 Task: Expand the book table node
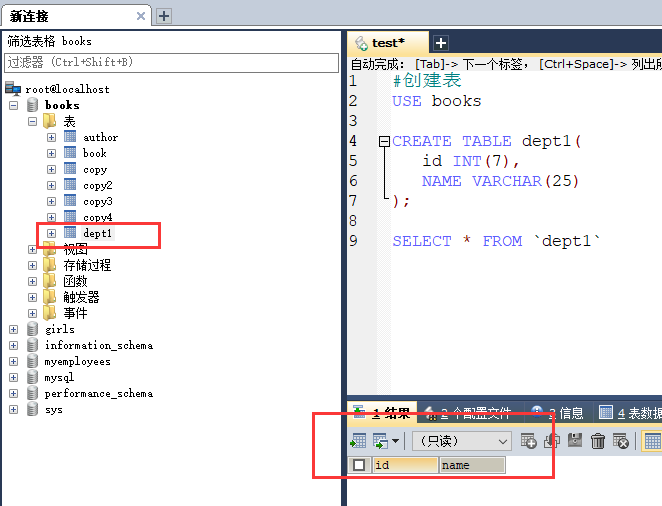click(52, 154)
